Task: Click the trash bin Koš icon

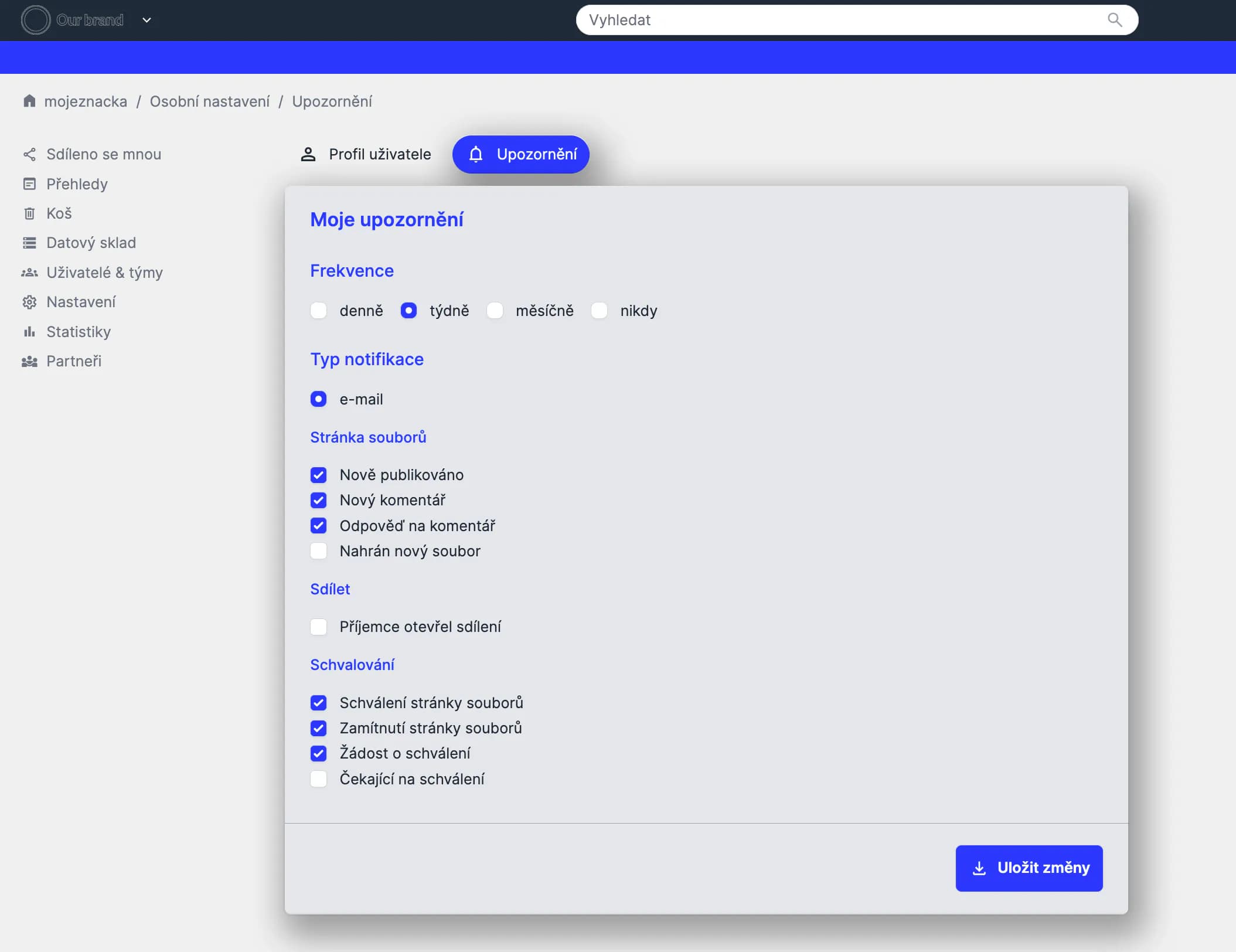Action: tap(29, 213)
